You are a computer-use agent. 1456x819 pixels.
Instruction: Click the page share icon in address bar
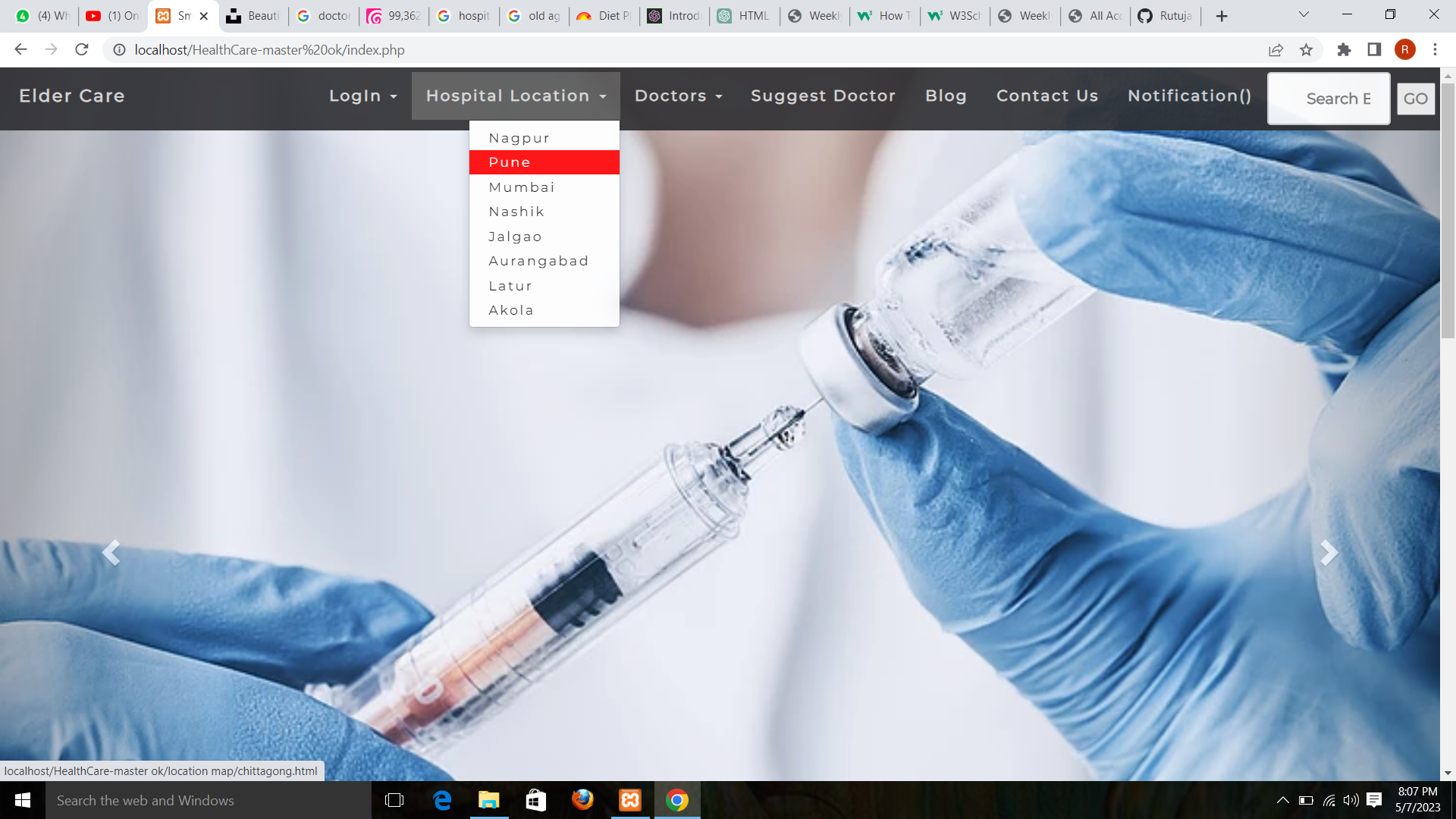pyautogui.click(x=1276, y=50)
